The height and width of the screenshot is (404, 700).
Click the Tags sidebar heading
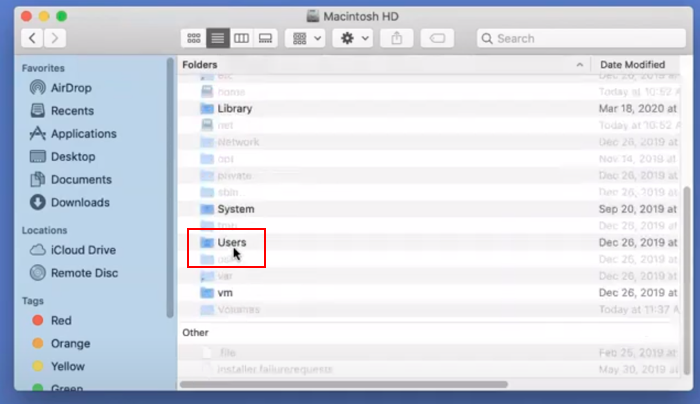click(33, 301)
